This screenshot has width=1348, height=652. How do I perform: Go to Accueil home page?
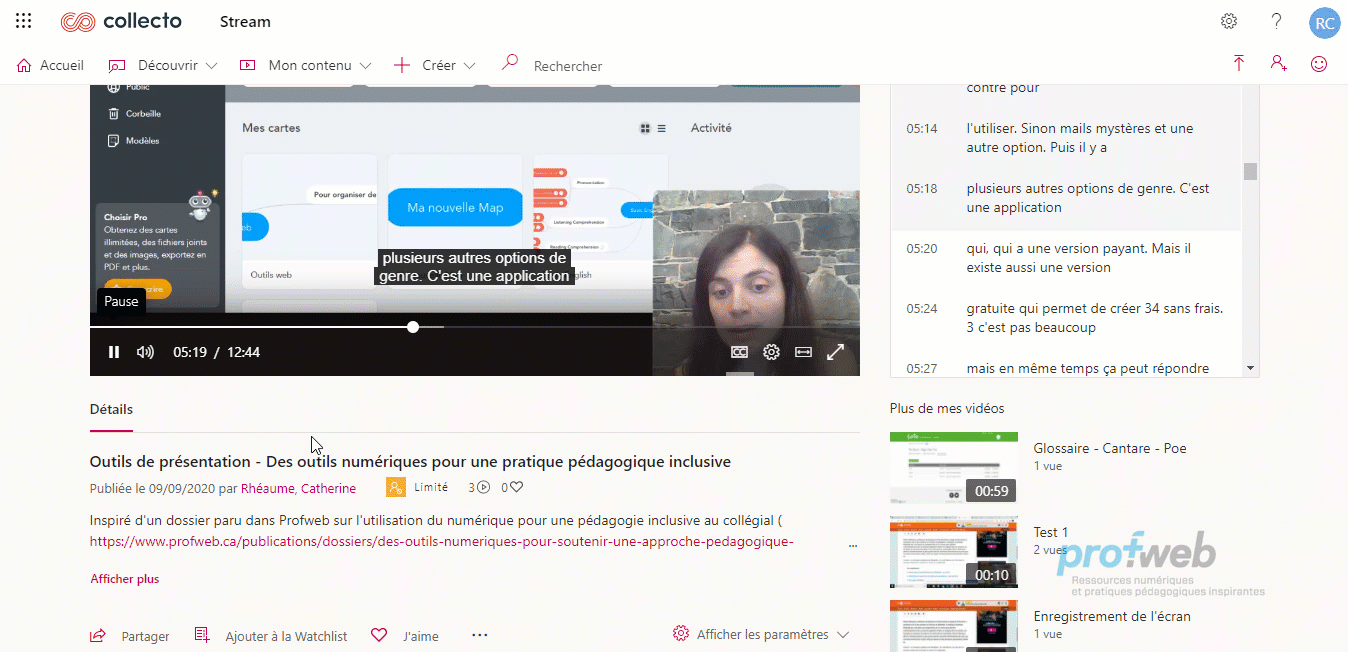[50, 65]
